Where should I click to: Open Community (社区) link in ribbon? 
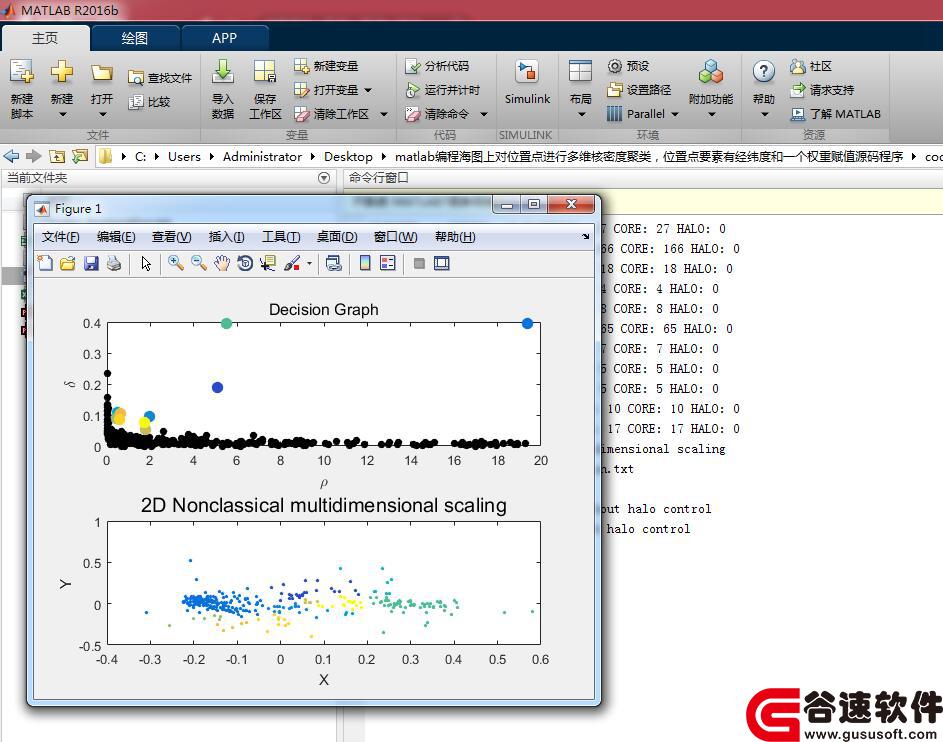click(x=811, y=66)
